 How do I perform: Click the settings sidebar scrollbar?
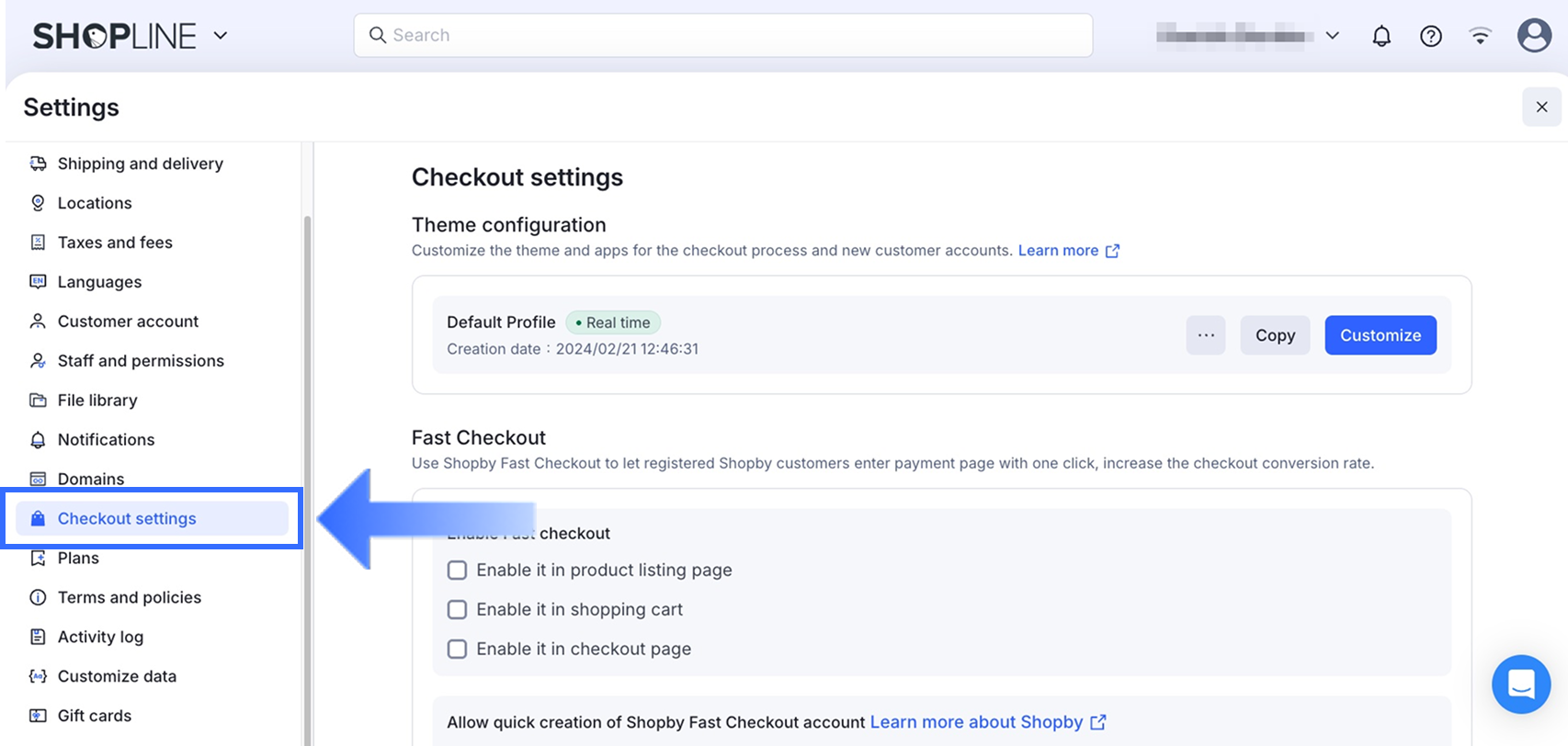click(307, 459)
